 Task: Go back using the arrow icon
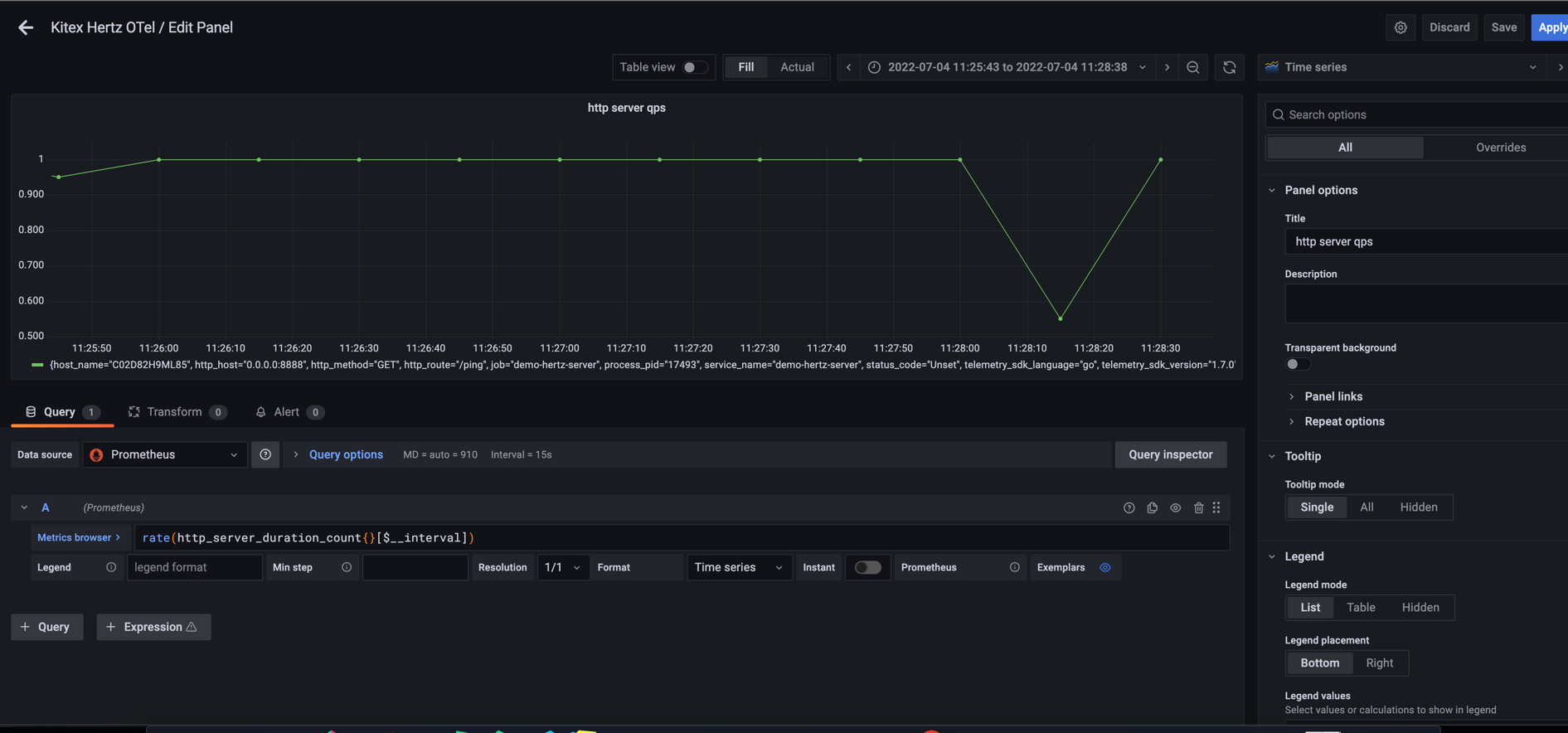(26, 27)
